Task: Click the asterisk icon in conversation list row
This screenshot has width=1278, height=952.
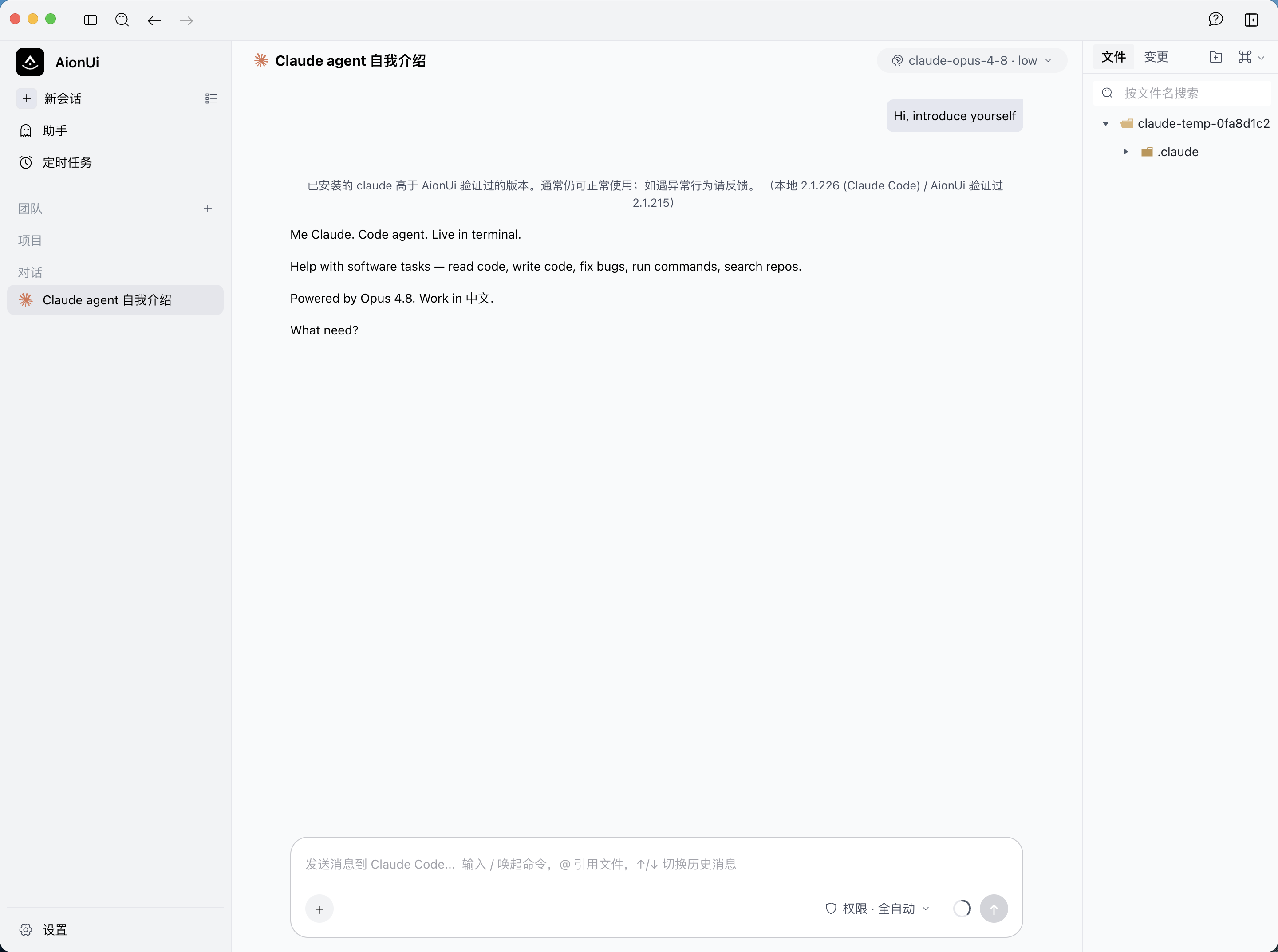Action: [x=26, y=299]
